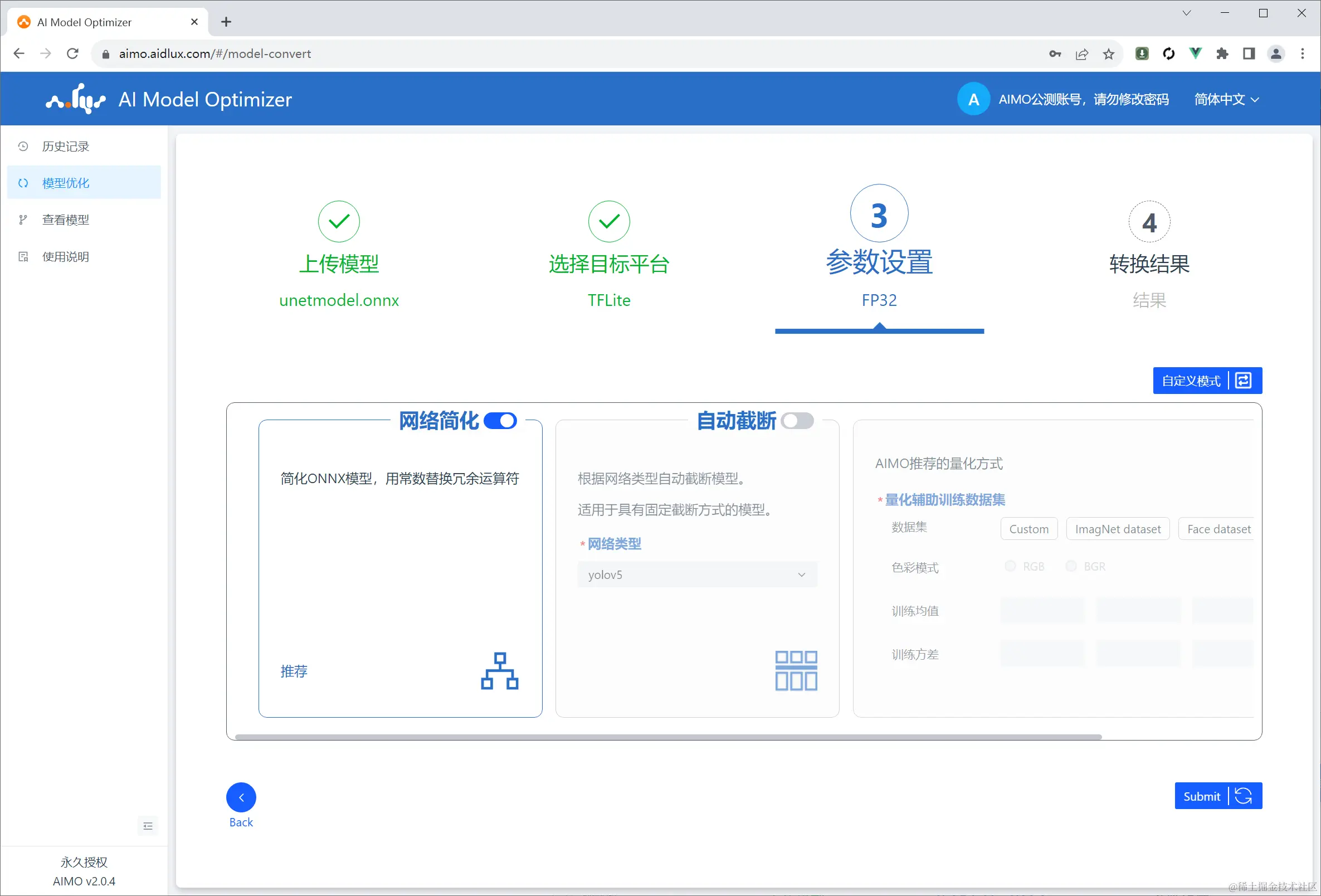Enable the 自动截断 switch
This screenshot has width=1321, height=896.
797,421
